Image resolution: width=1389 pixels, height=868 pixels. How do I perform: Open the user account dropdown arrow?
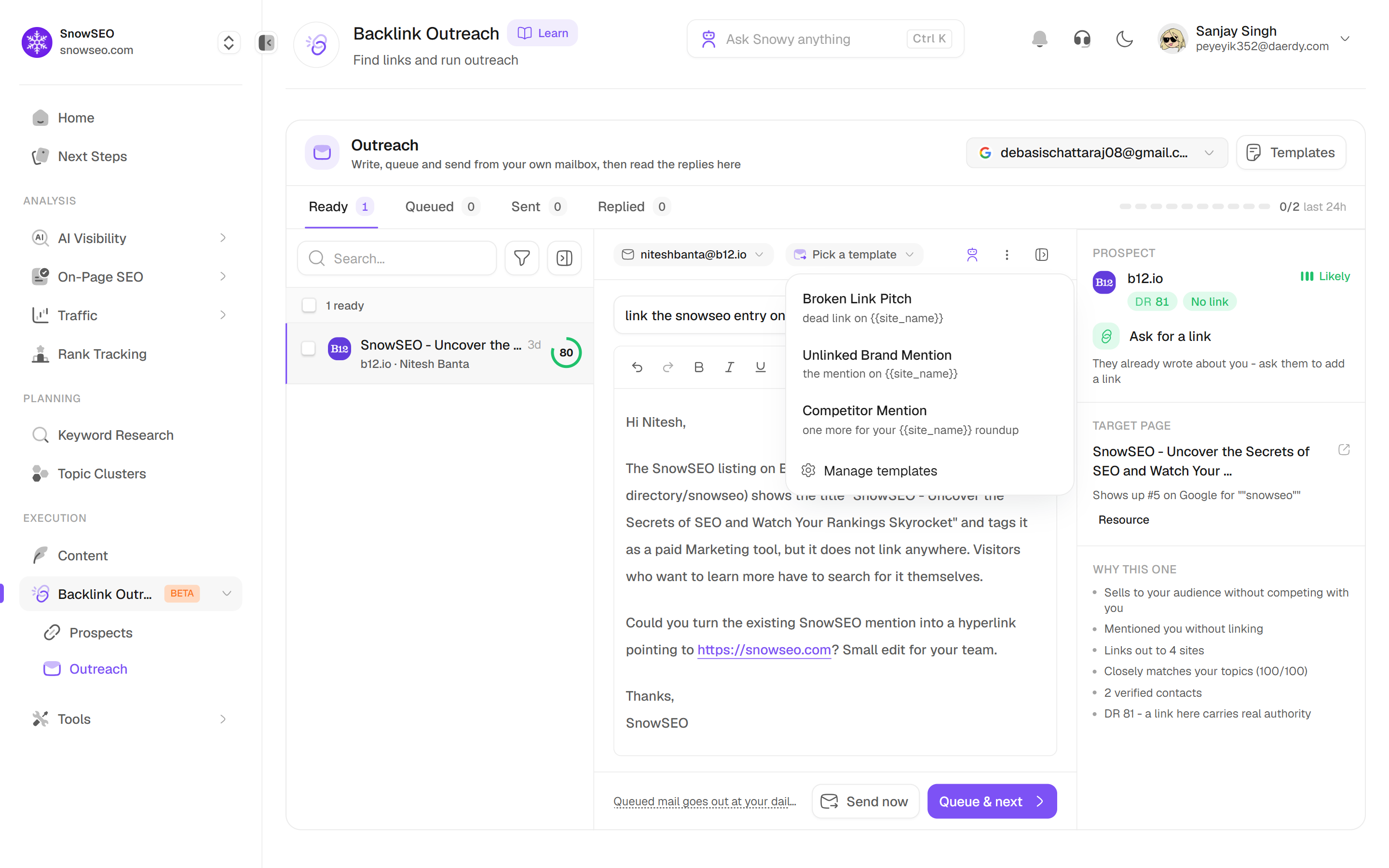[1345, 39]
